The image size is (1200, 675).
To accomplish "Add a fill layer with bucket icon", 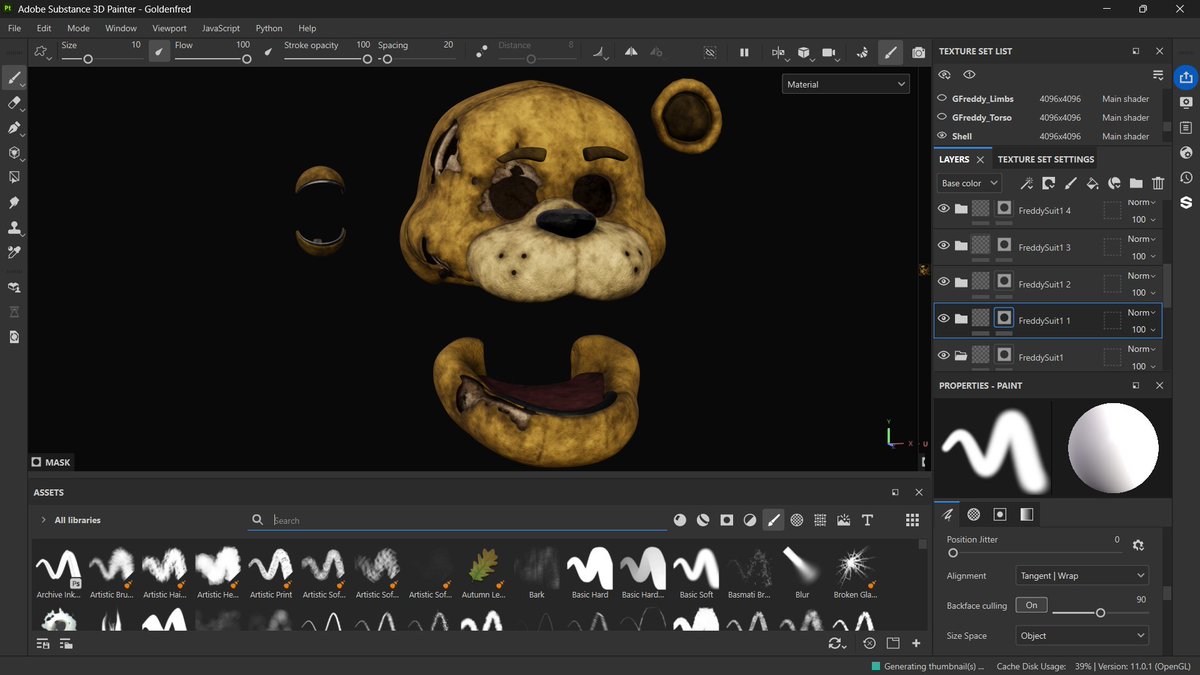I will point(1092,183).
